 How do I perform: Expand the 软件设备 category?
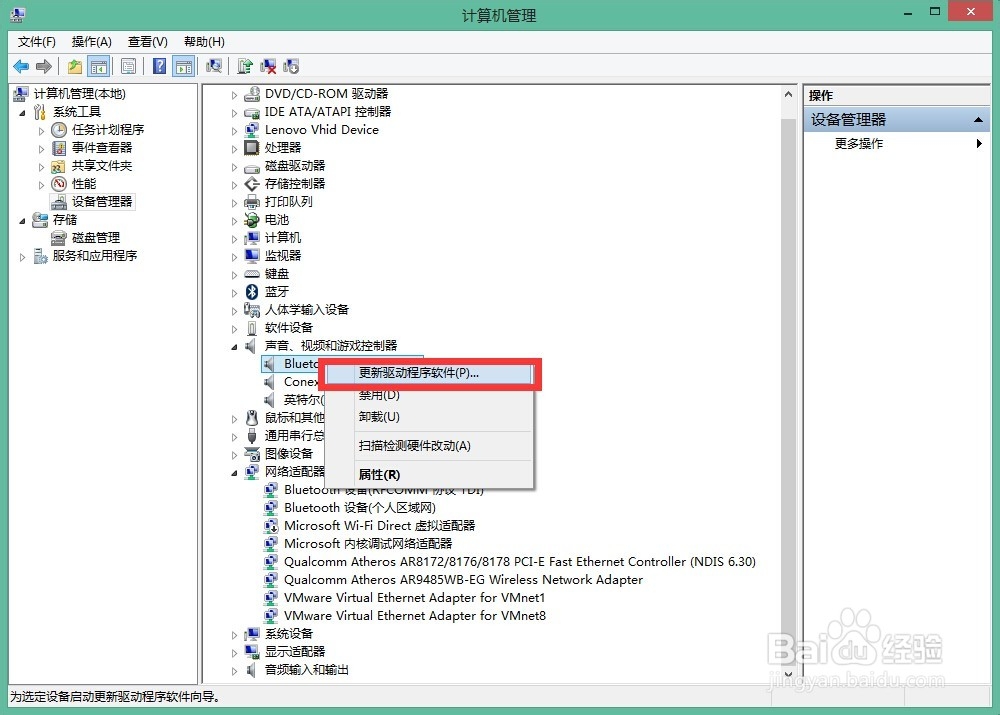click(234, 329)
